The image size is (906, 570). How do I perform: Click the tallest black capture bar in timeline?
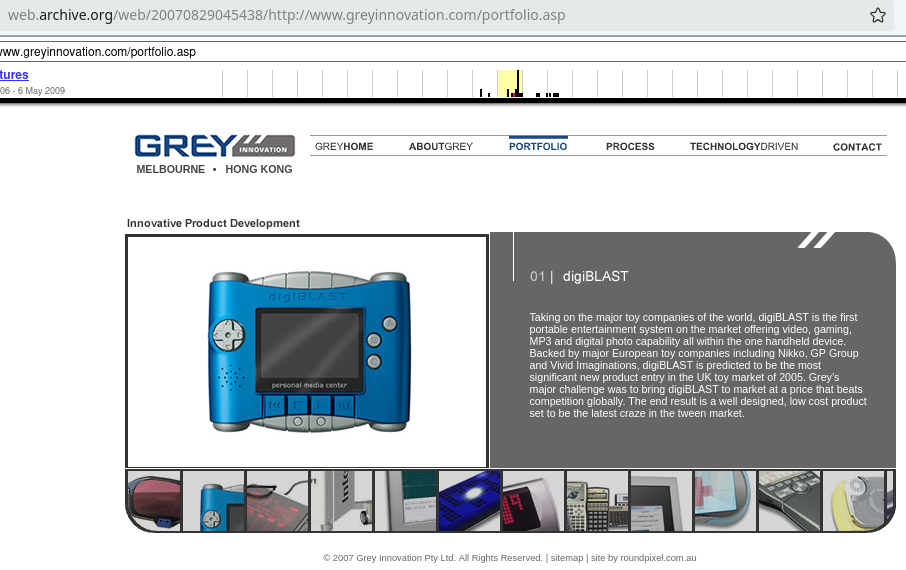518,83
